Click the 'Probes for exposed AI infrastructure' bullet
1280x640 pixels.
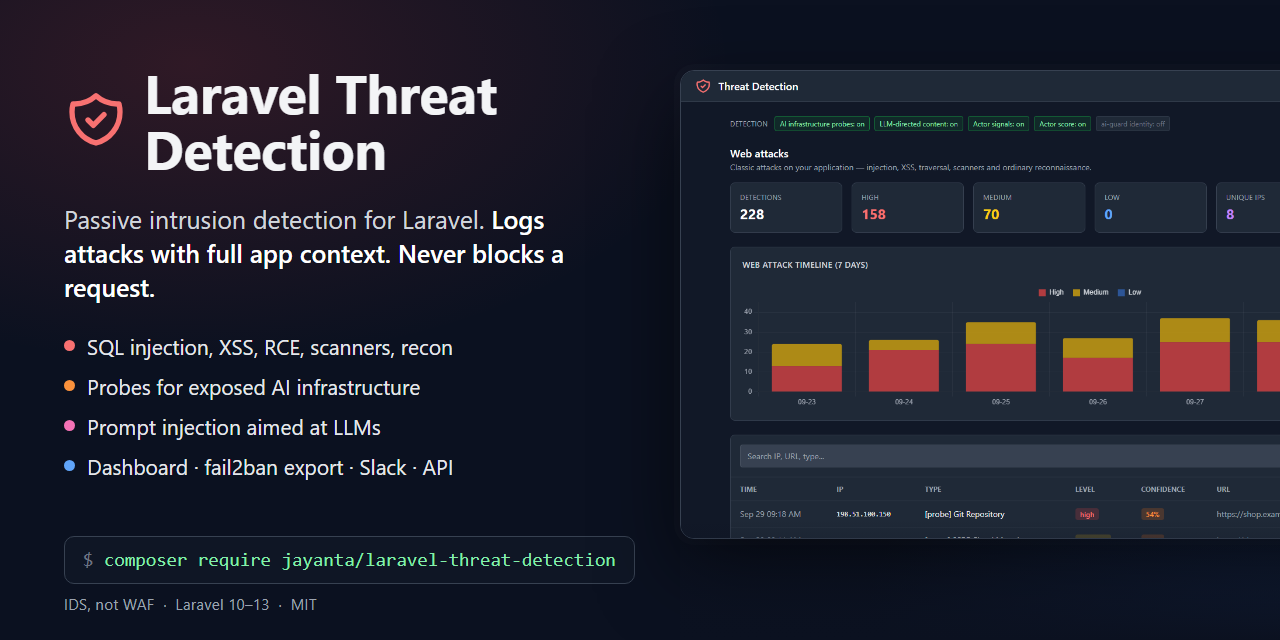point(253,388)
